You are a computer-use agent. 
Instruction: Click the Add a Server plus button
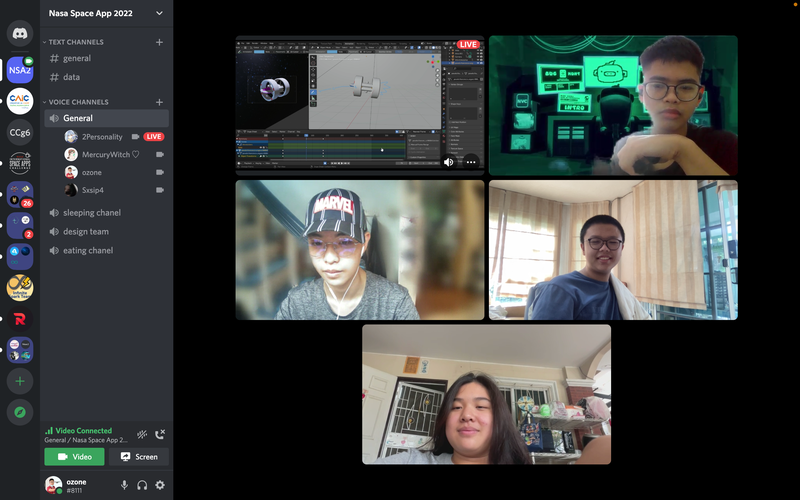click(x=20, y=381)
